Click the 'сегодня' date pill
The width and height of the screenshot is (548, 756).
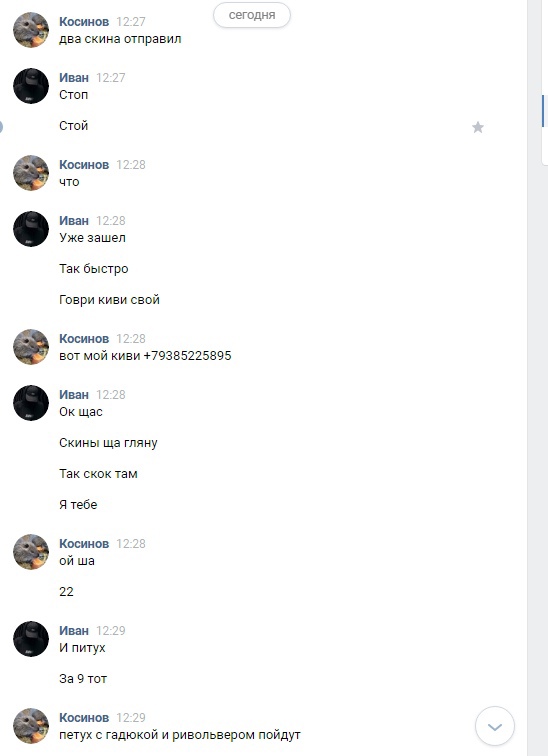pyautogui.click(x=252, y=15)
